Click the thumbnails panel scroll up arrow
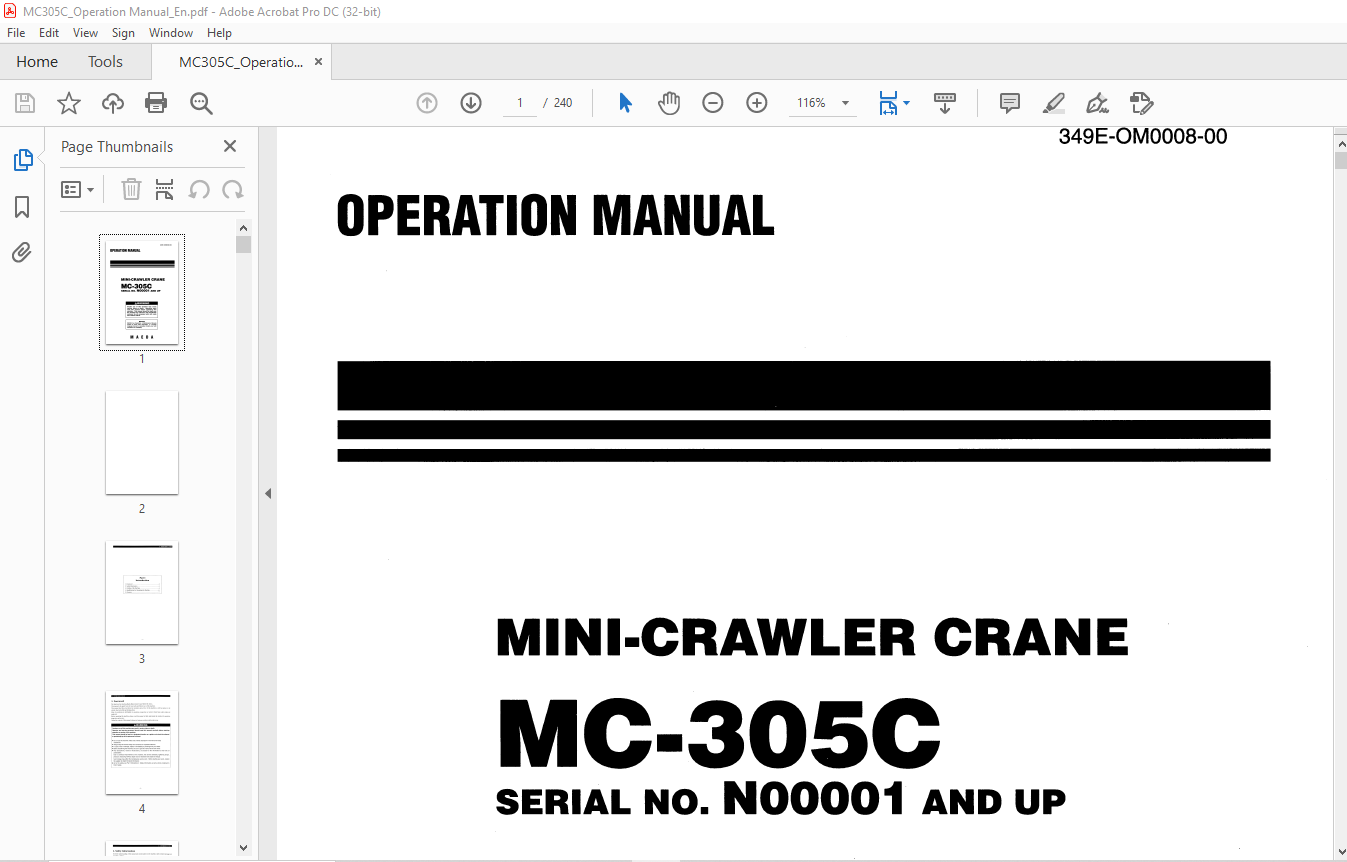This screenshot has height=862, width=1347. [x=243, y=227]
